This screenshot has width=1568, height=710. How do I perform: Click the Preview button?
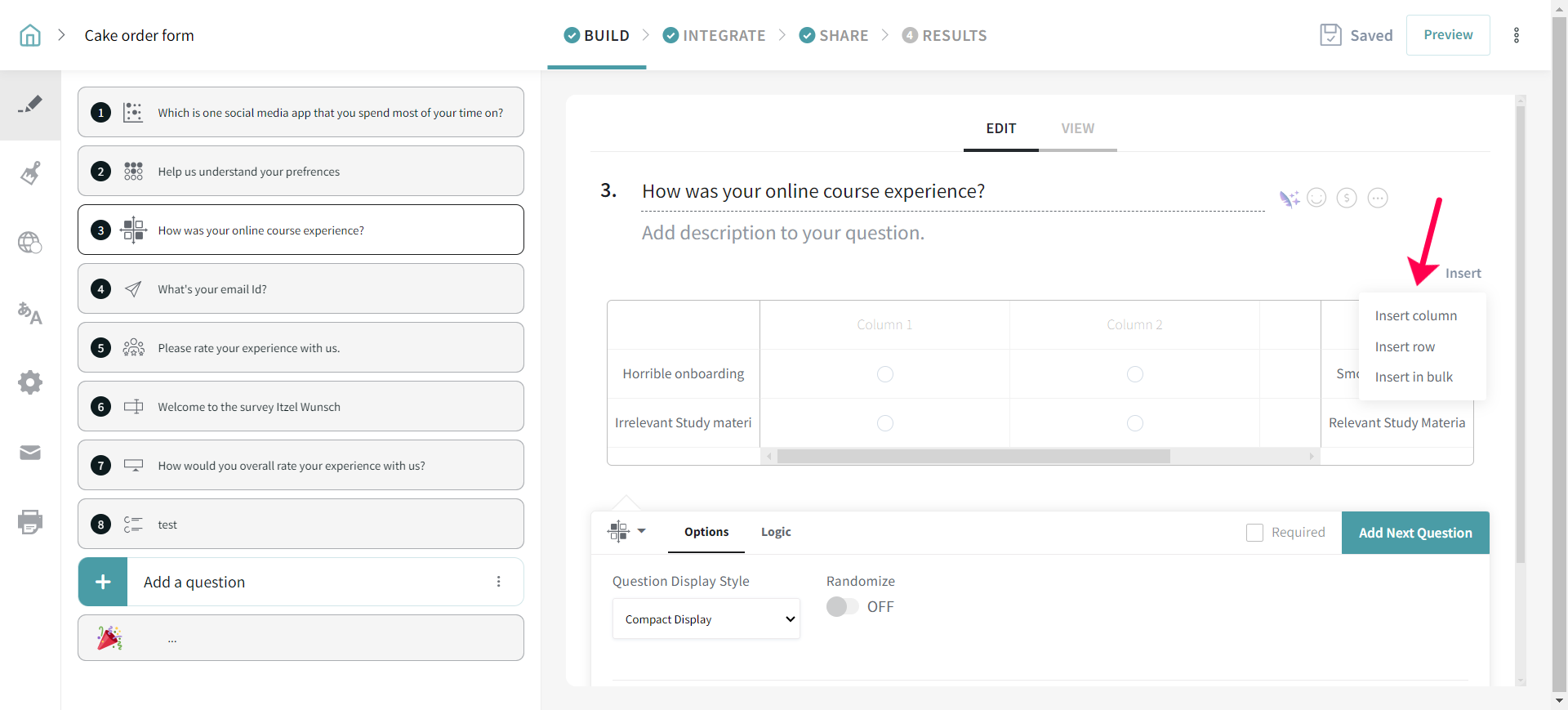click(1448, 35)
